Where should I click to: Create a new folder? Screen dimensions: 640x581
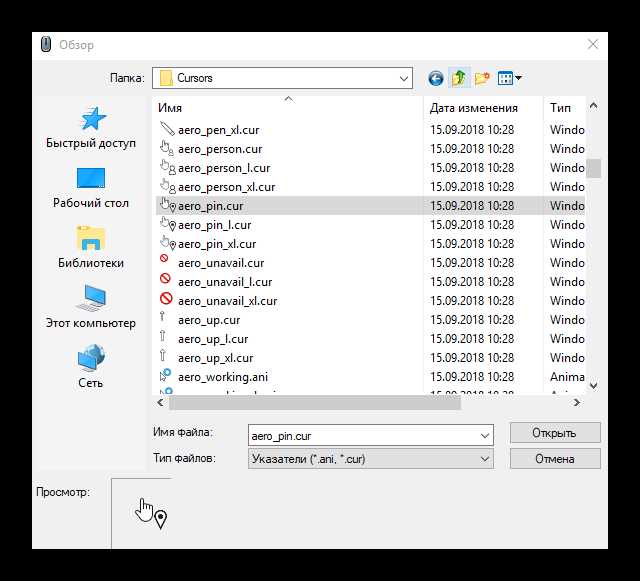[x=482, y=78]
